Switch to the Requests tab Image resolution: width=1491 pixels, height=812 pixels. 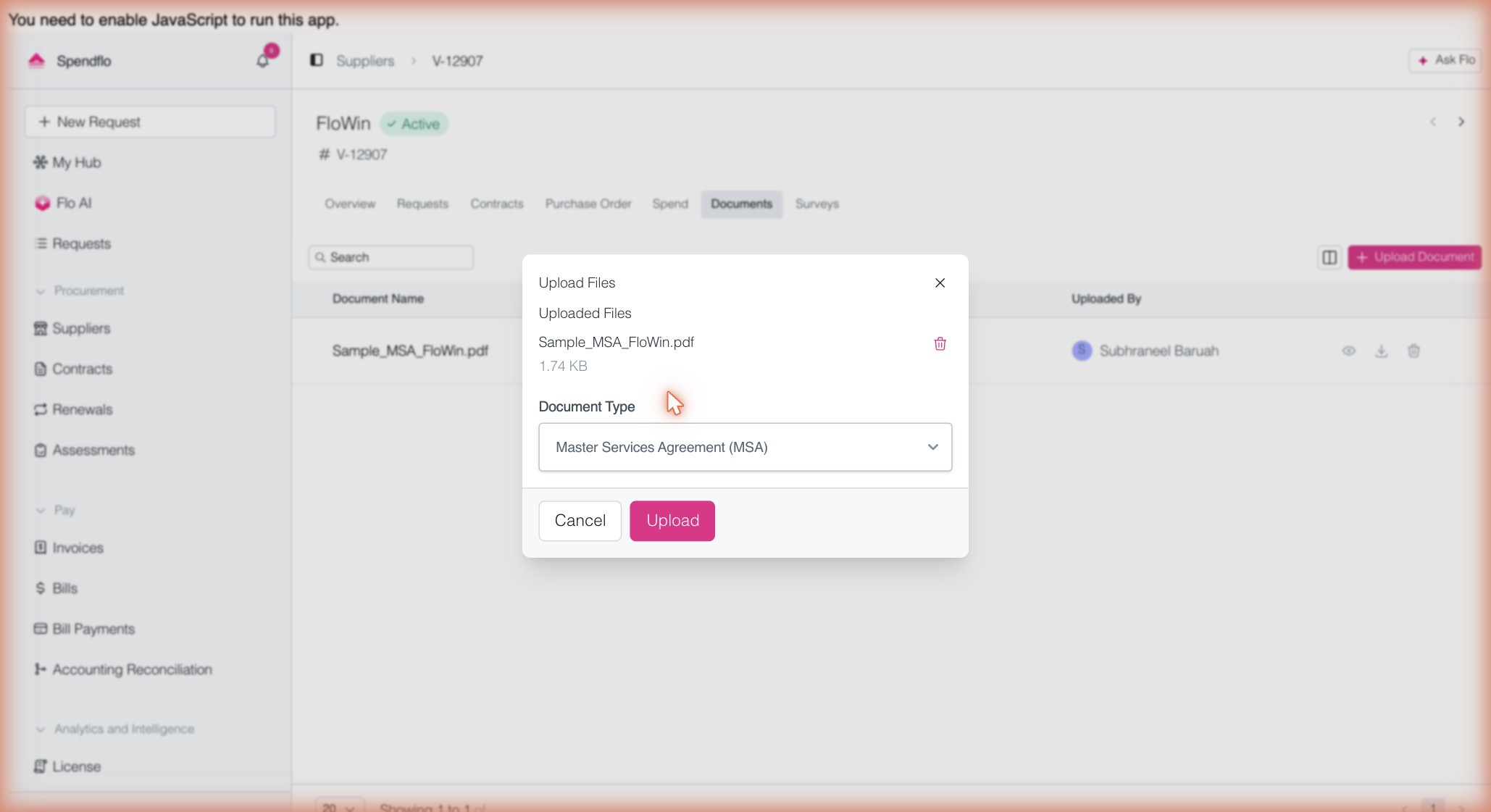click(x=422, y=204)
